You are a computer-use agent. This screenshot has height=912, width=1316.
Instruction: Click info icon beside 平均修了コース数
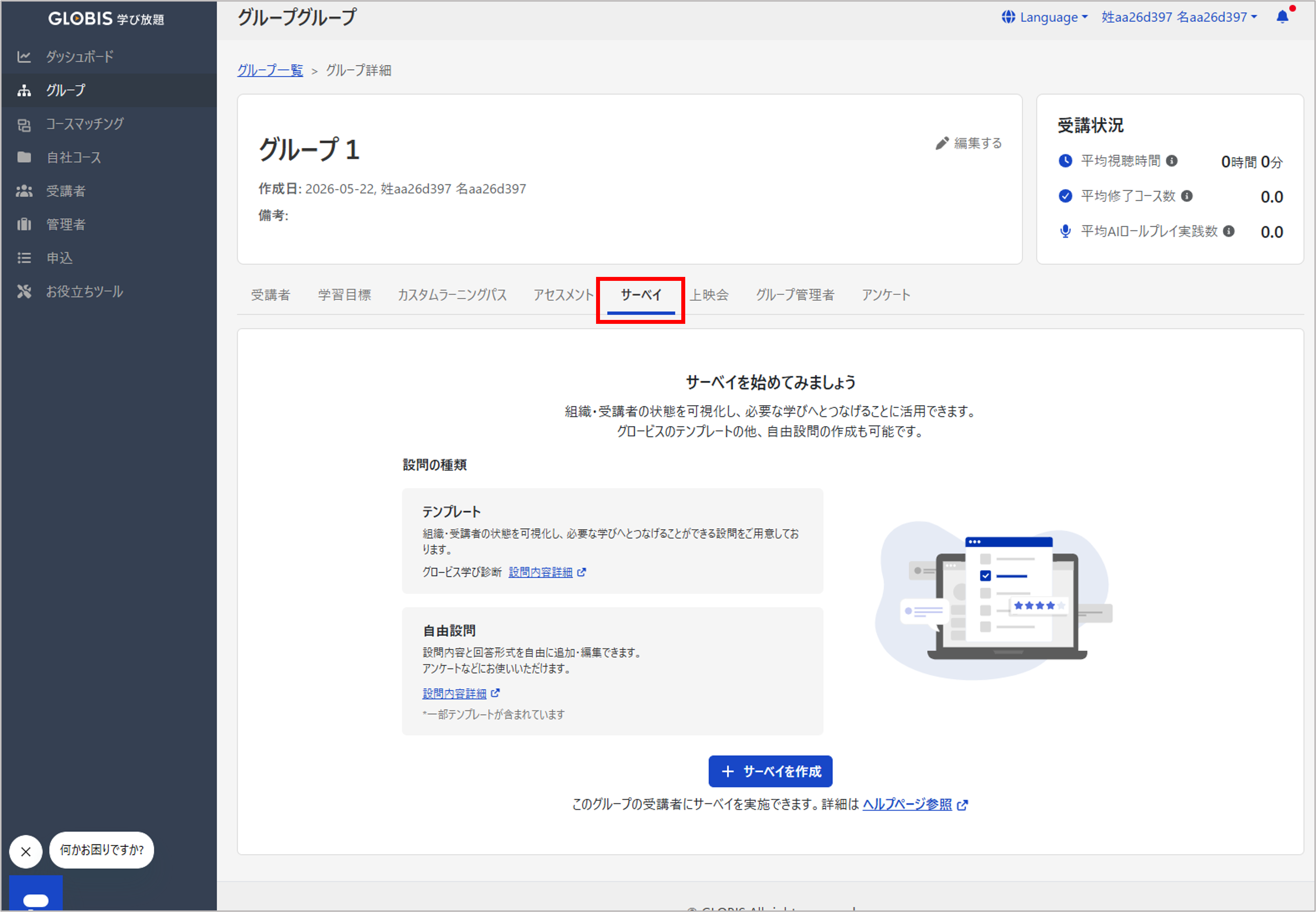[x=1187, y=196]
